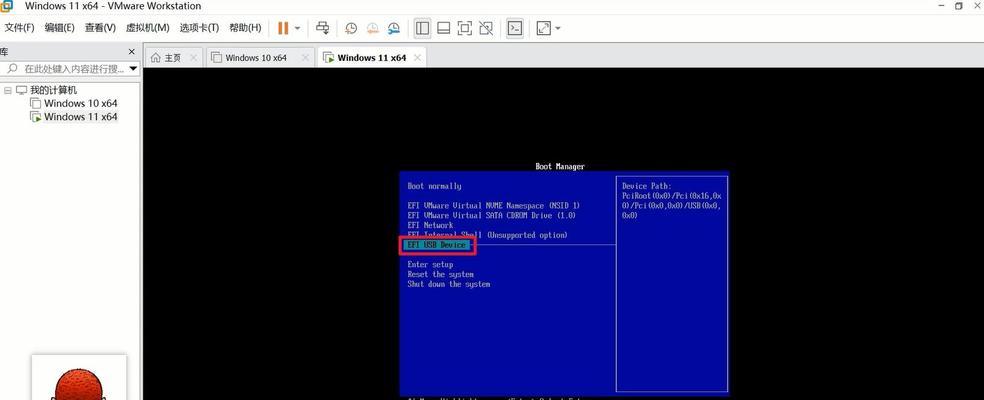Close the library panel
This screenshot has height=400, width=984.
coord(131,51)
